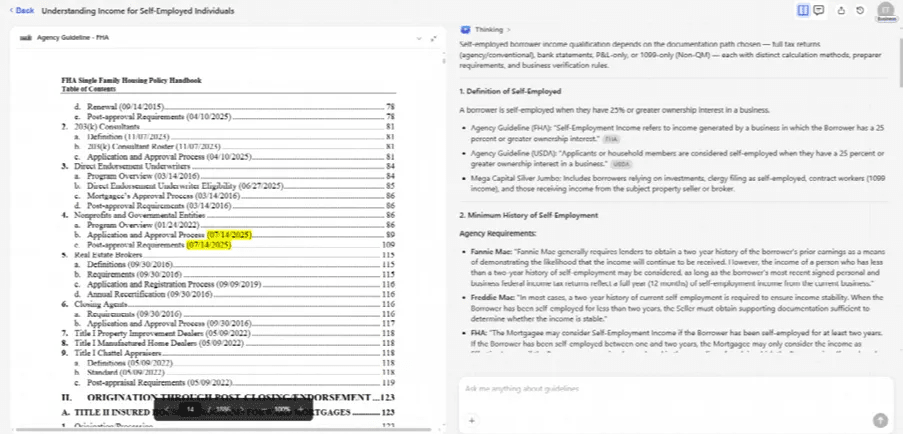This screenshot has height=434, width=903.
Task: Click highlighted date on Post-approval Requirements page 109
Action: coord(208,245)
